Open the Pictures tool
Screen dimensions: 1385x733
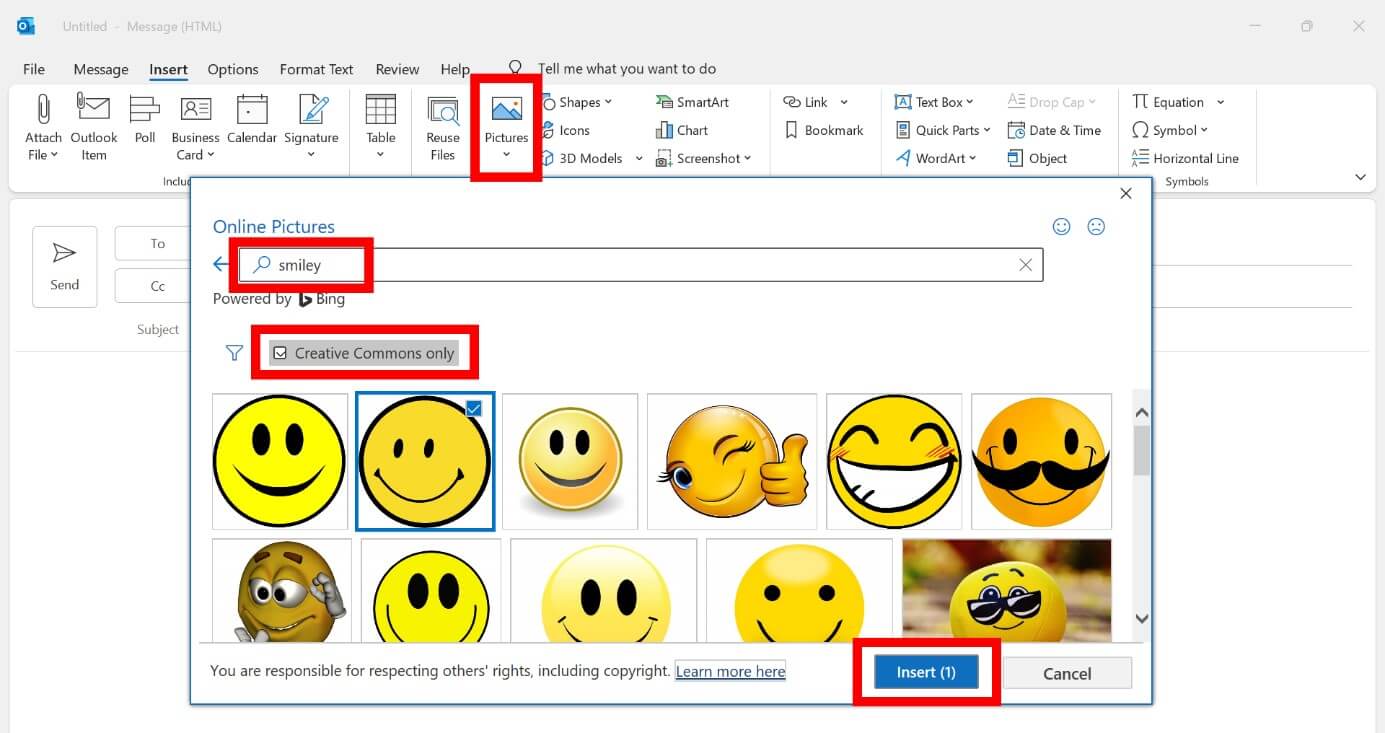[505, 122]
